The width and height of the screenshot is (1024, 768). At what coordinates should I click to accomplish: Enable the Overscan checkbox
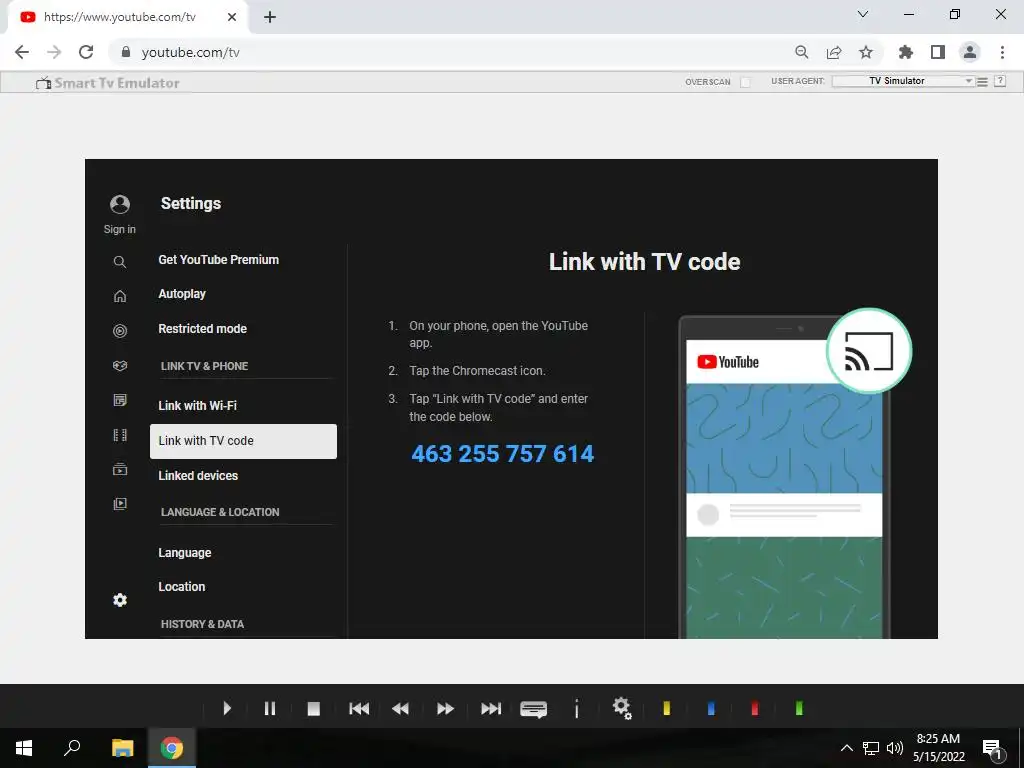[x=745, y=82]
